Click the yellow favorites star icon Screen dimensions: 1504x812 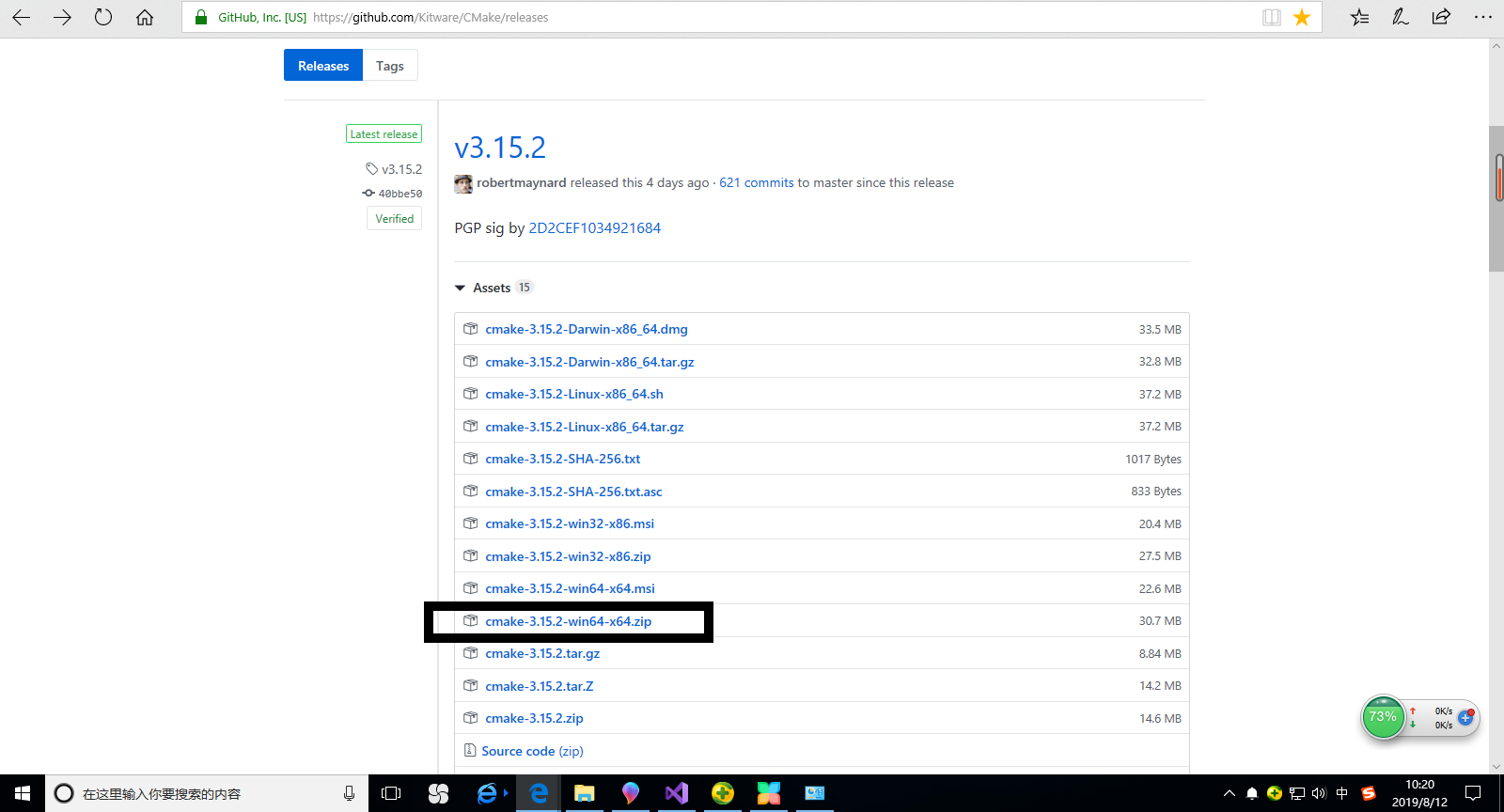point(1302,17)
